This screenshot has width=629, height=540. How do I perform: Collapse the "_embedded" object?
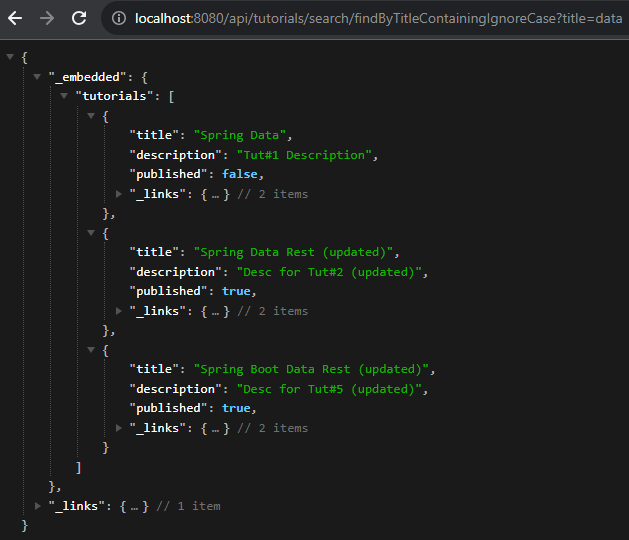37,76
